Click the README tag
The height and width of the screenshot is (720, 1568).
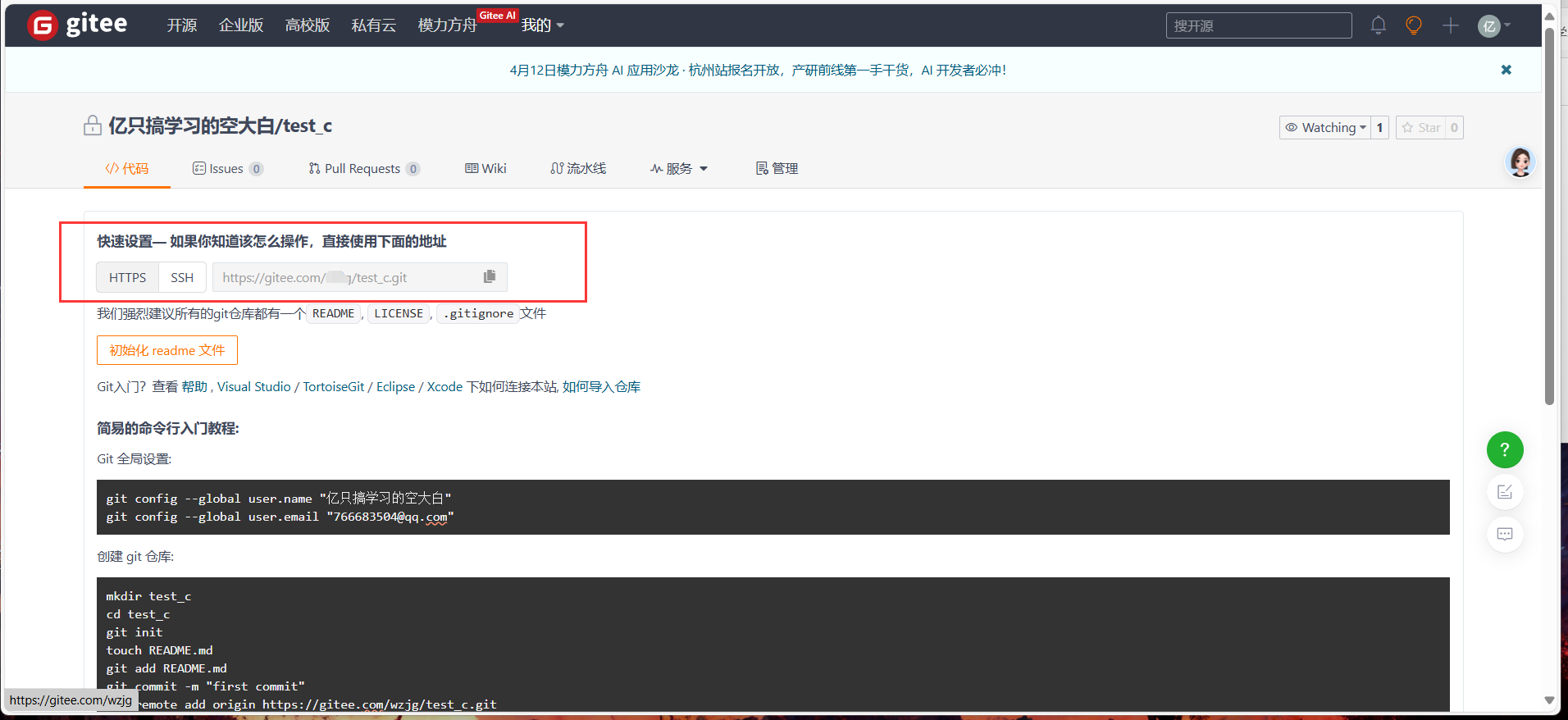[x=333, y=313]
